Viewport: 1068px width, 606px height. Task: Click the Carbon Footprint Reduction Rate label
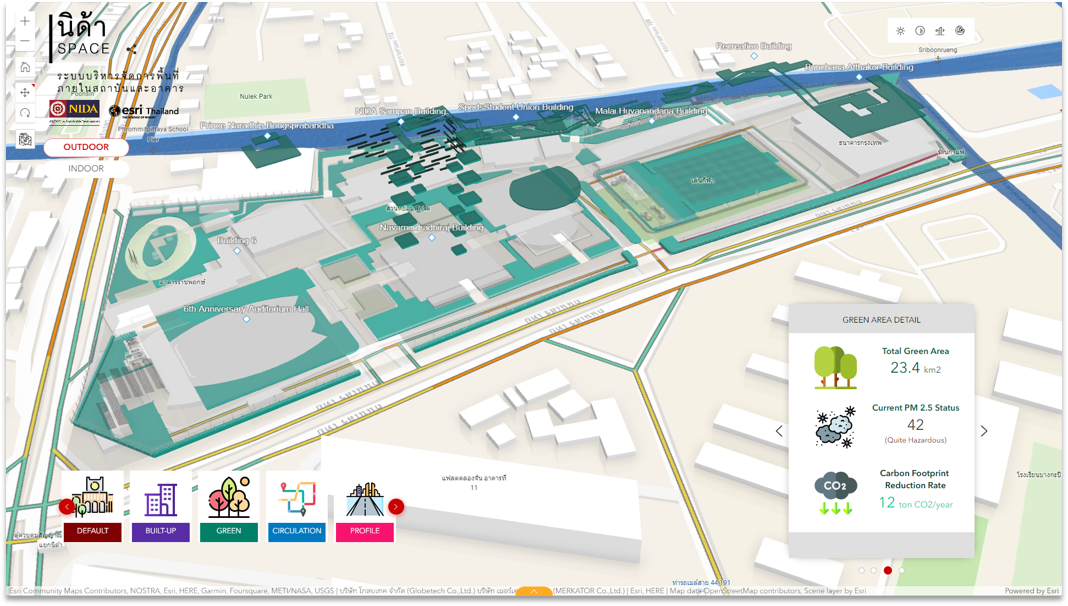tap(915, 479)
